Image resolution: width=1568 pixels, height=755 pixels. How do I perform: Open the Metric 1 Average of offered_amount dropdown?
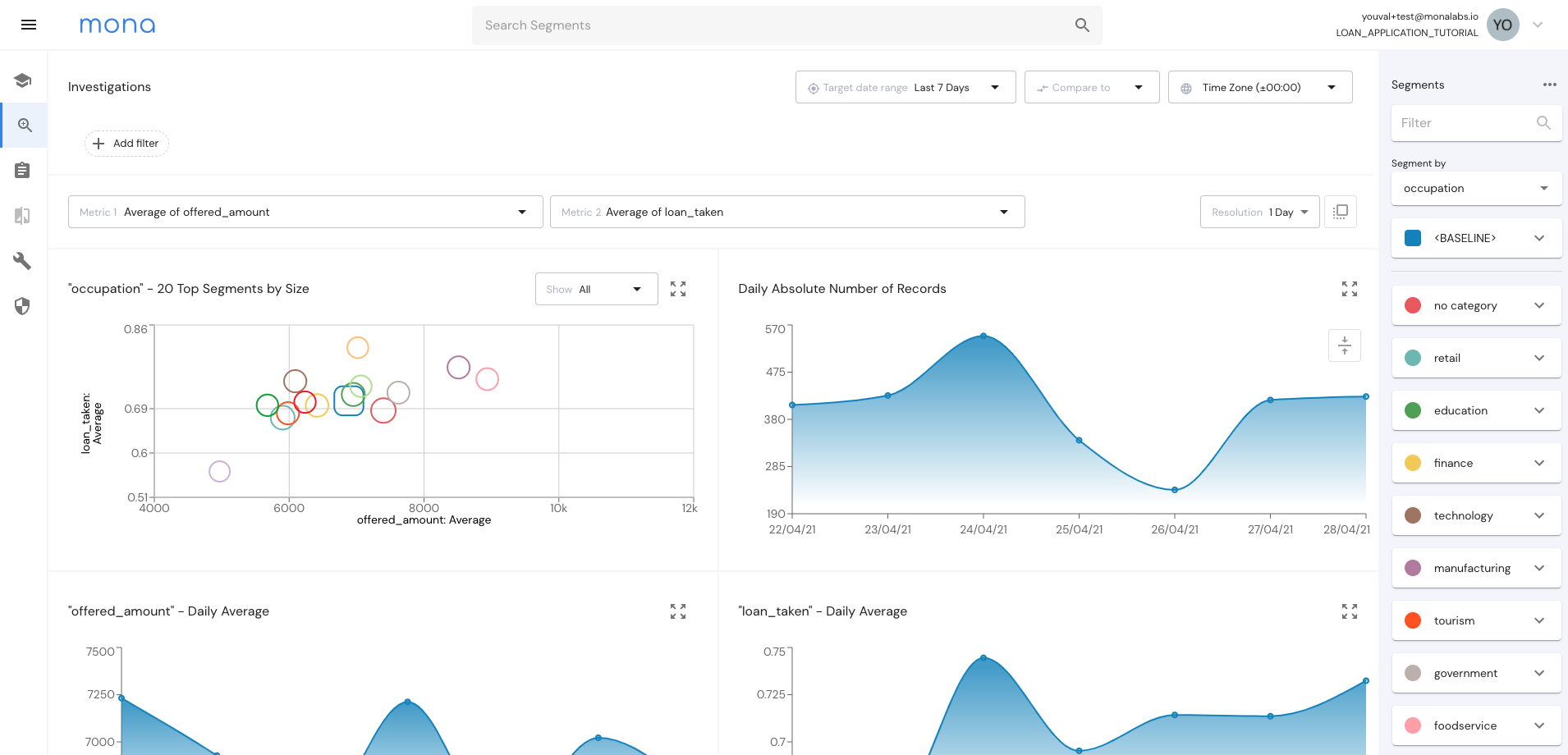pyautogui.click(x=305, y=212)
